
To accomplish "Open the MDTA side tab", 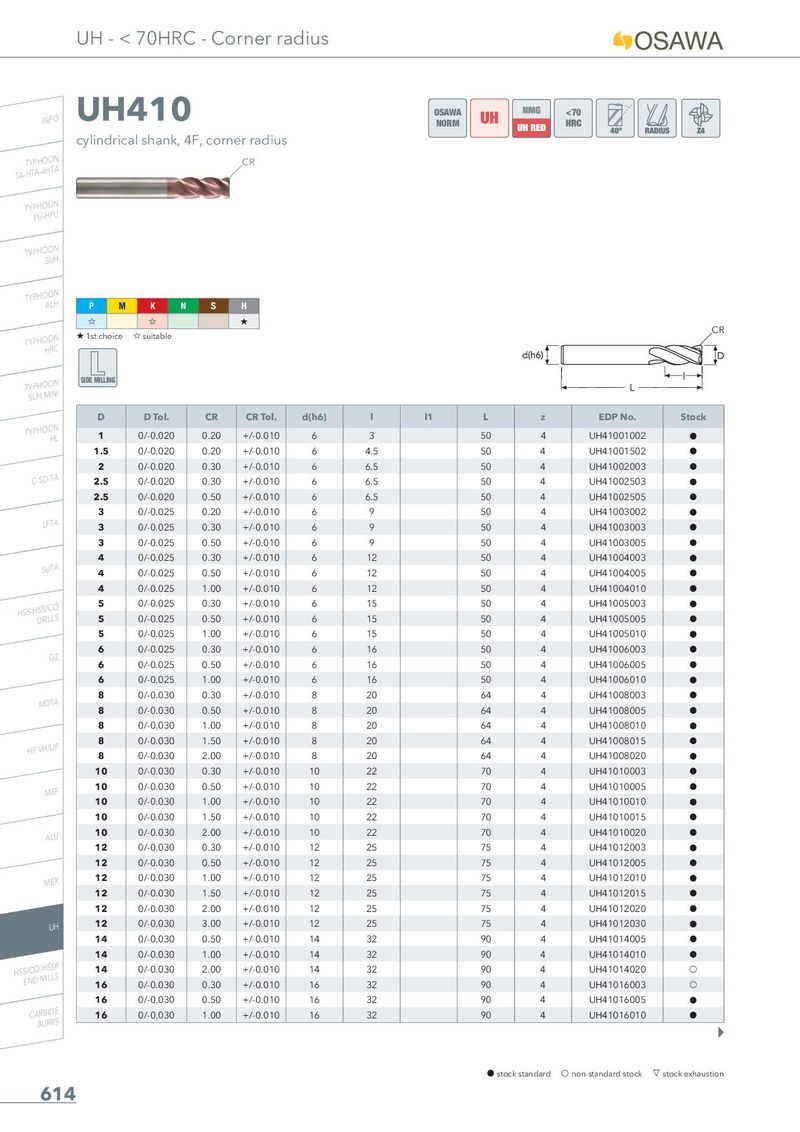I will (x=32, y=705).
